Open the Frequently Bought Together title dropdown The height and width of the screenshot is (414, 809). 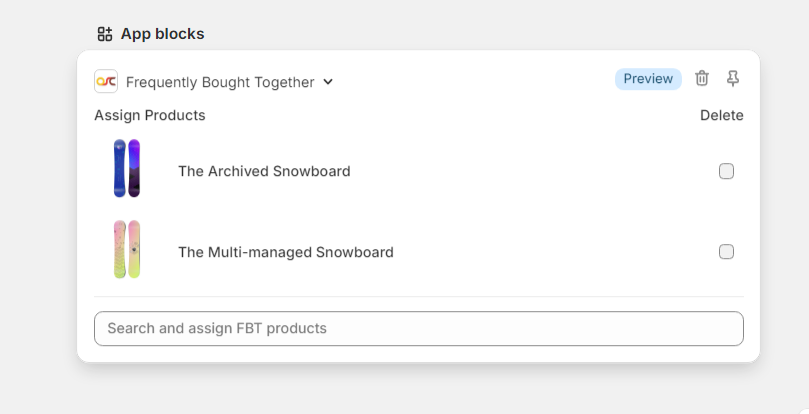pos(220,82)
